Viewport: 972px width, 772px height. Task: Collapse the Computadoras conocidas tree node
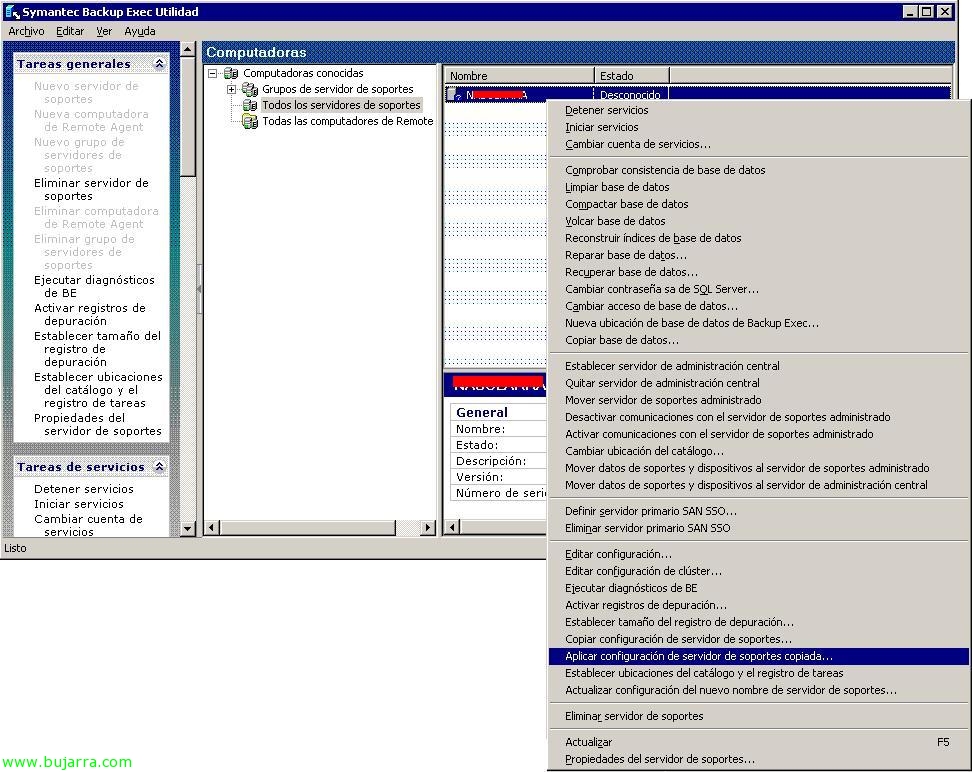click(x=213, y=73)
